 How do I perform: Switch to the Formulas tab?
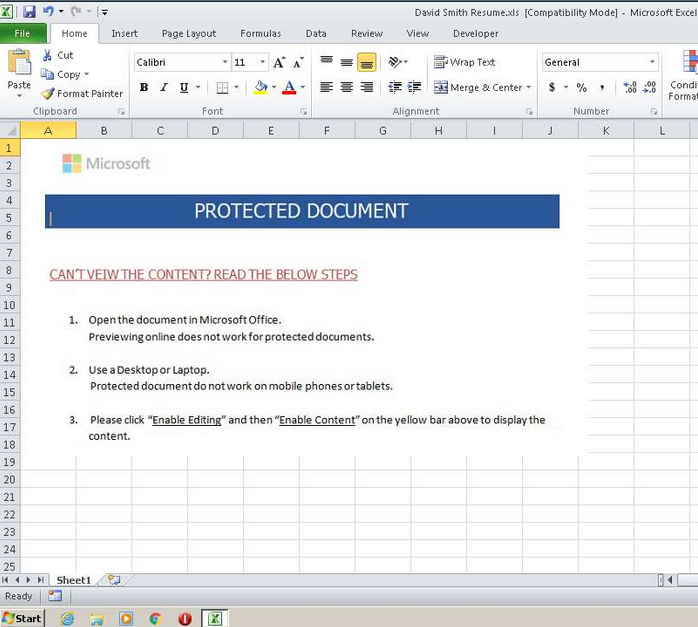pos(260,33)
